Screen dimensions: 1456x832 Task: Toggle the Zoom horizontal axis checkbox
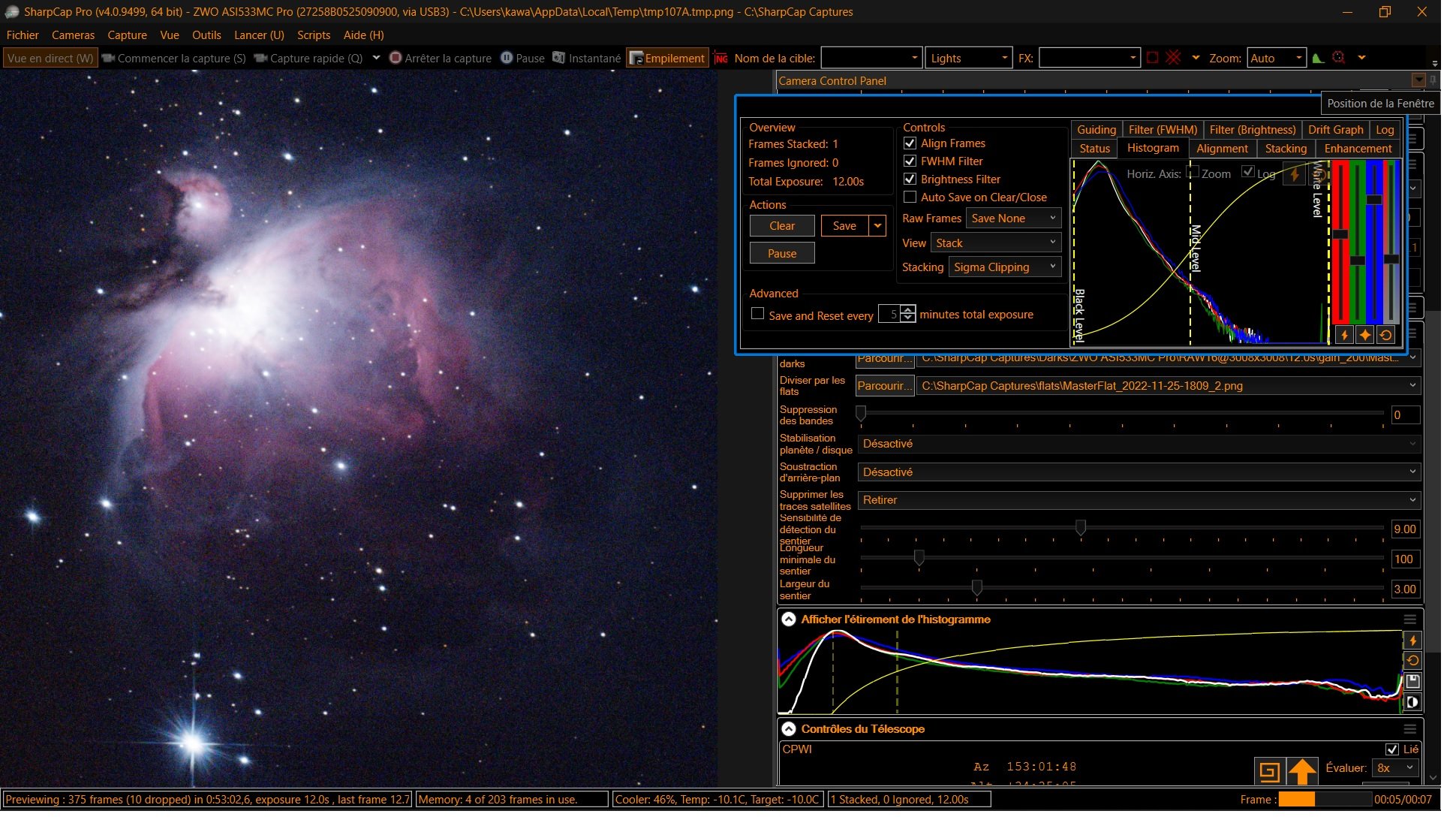click(1193, 171)
